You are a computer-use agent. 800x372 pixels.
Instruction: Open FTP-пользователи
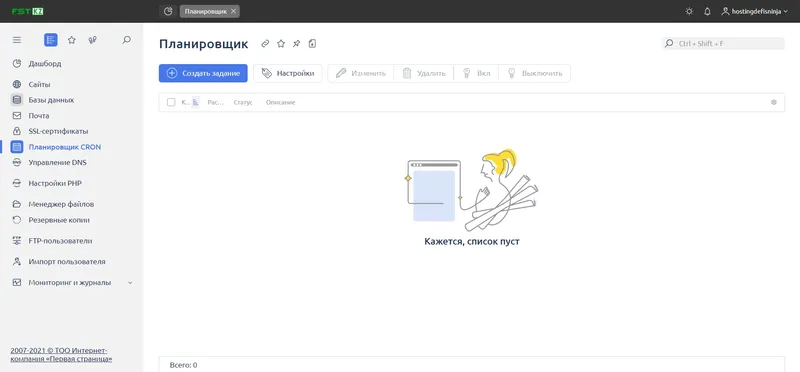coord(60,241)
